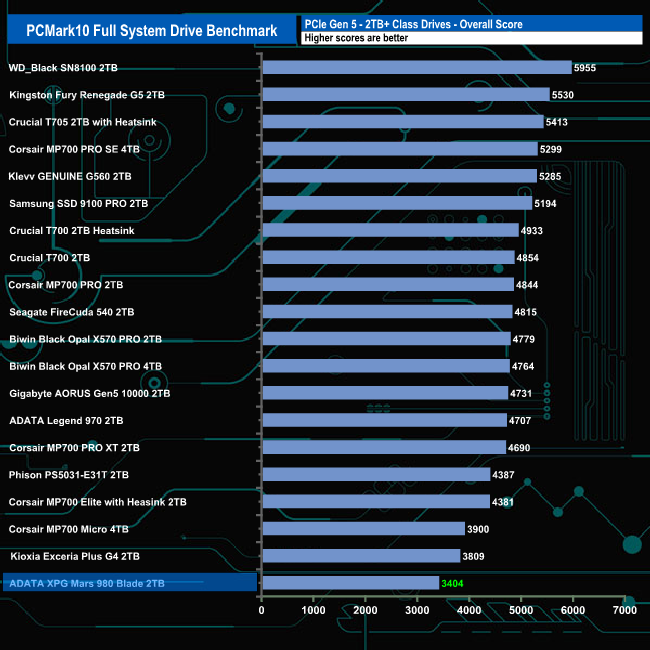
Task: Click the 4764 score value
Action: [x=523, y=366]
